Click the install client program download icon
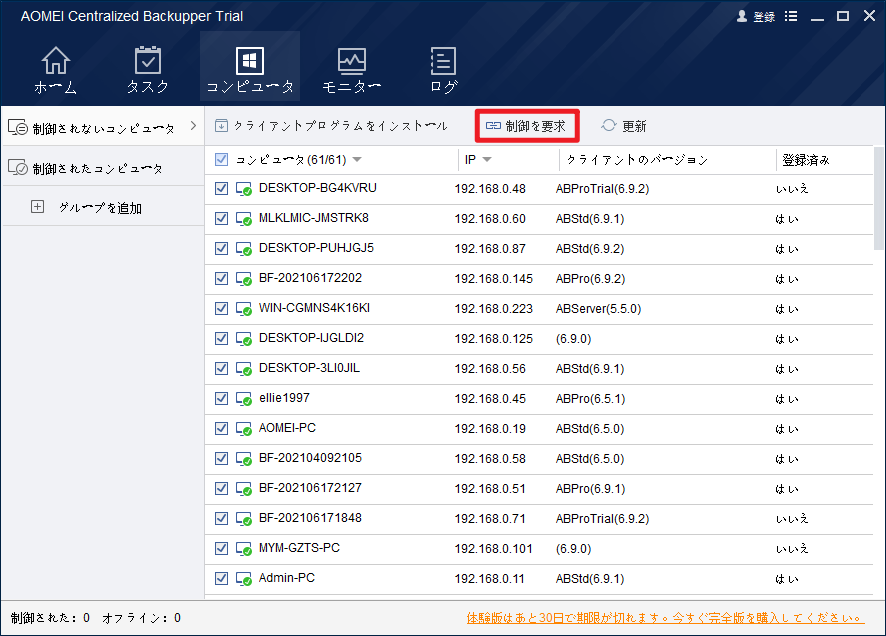Image resolution: width=886 pixels, height=636 pixels. coord(222,125)
